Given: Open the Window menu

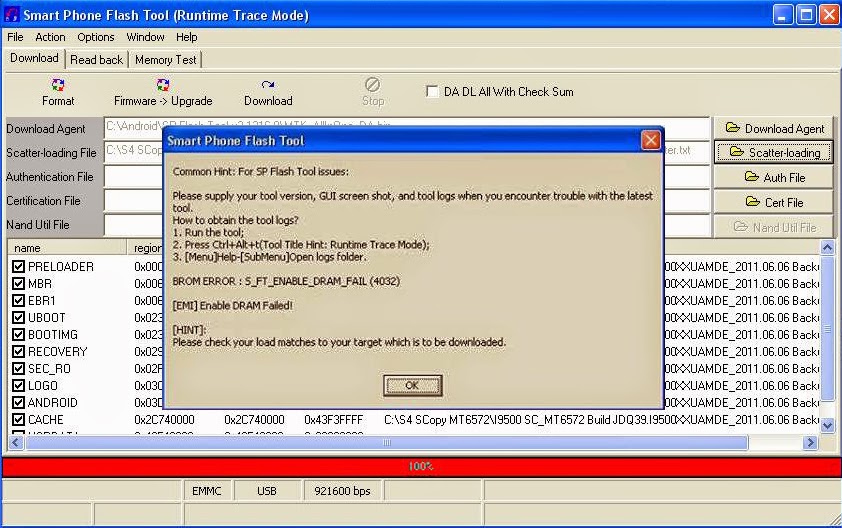Looking at the screenshot, I should click(145, 37).
